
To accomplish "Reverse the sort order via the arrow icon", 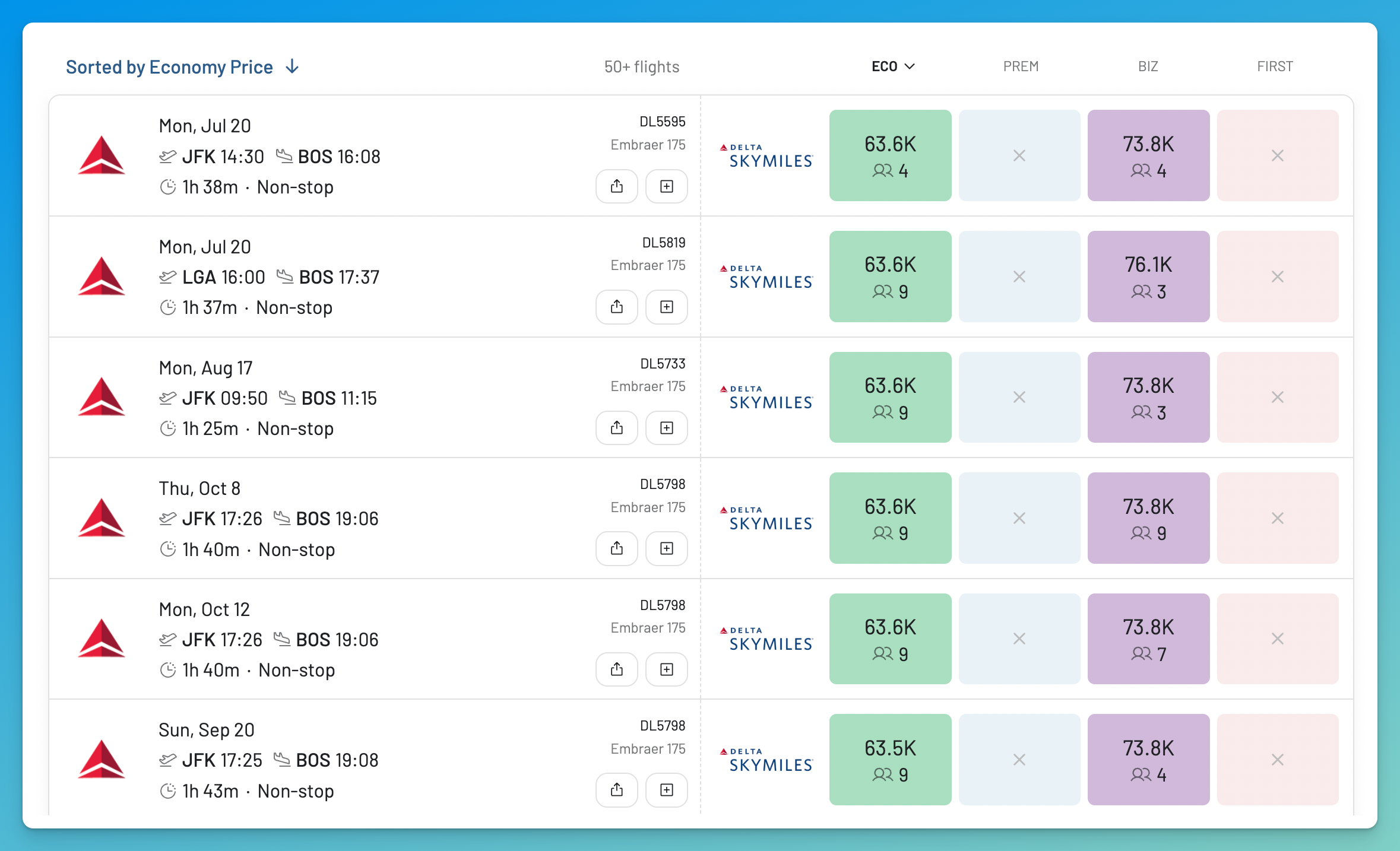I will tap(292, 66).
